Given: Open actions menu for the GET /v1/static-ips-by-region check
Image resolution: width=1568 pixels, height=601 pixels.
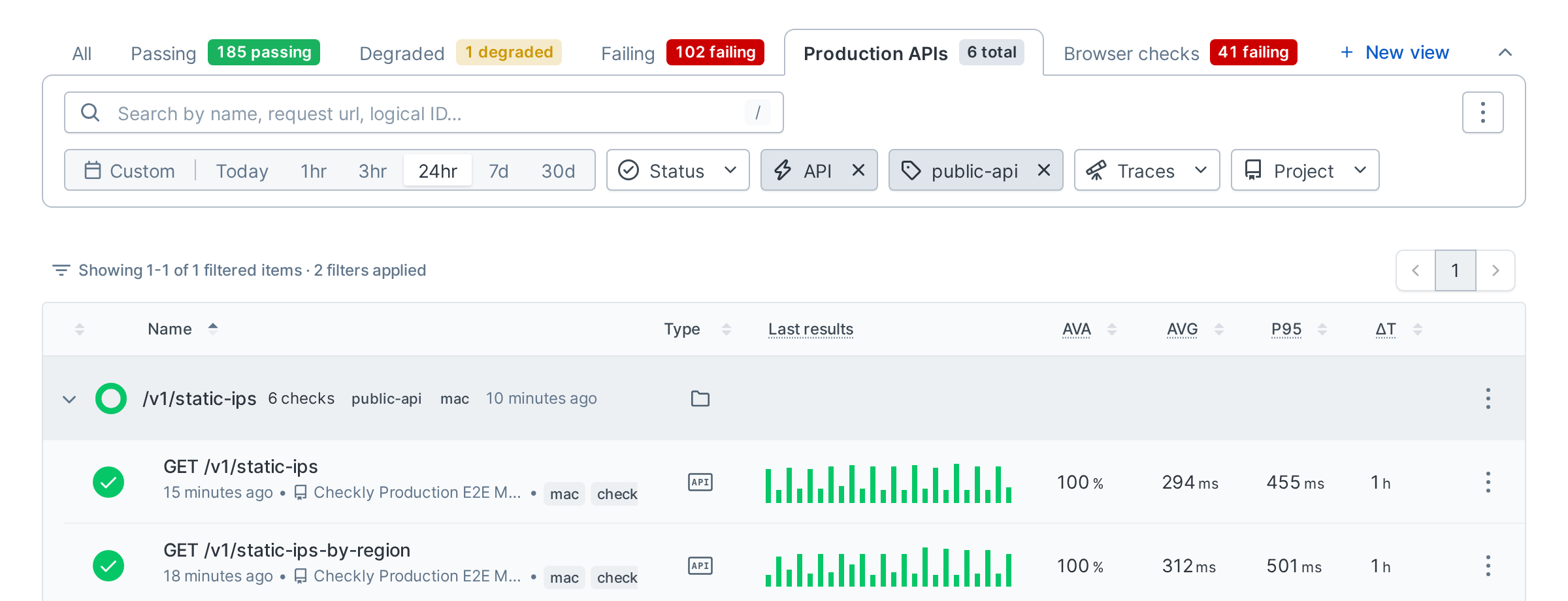Looking at the screenshot, I should click(1488, 566).
